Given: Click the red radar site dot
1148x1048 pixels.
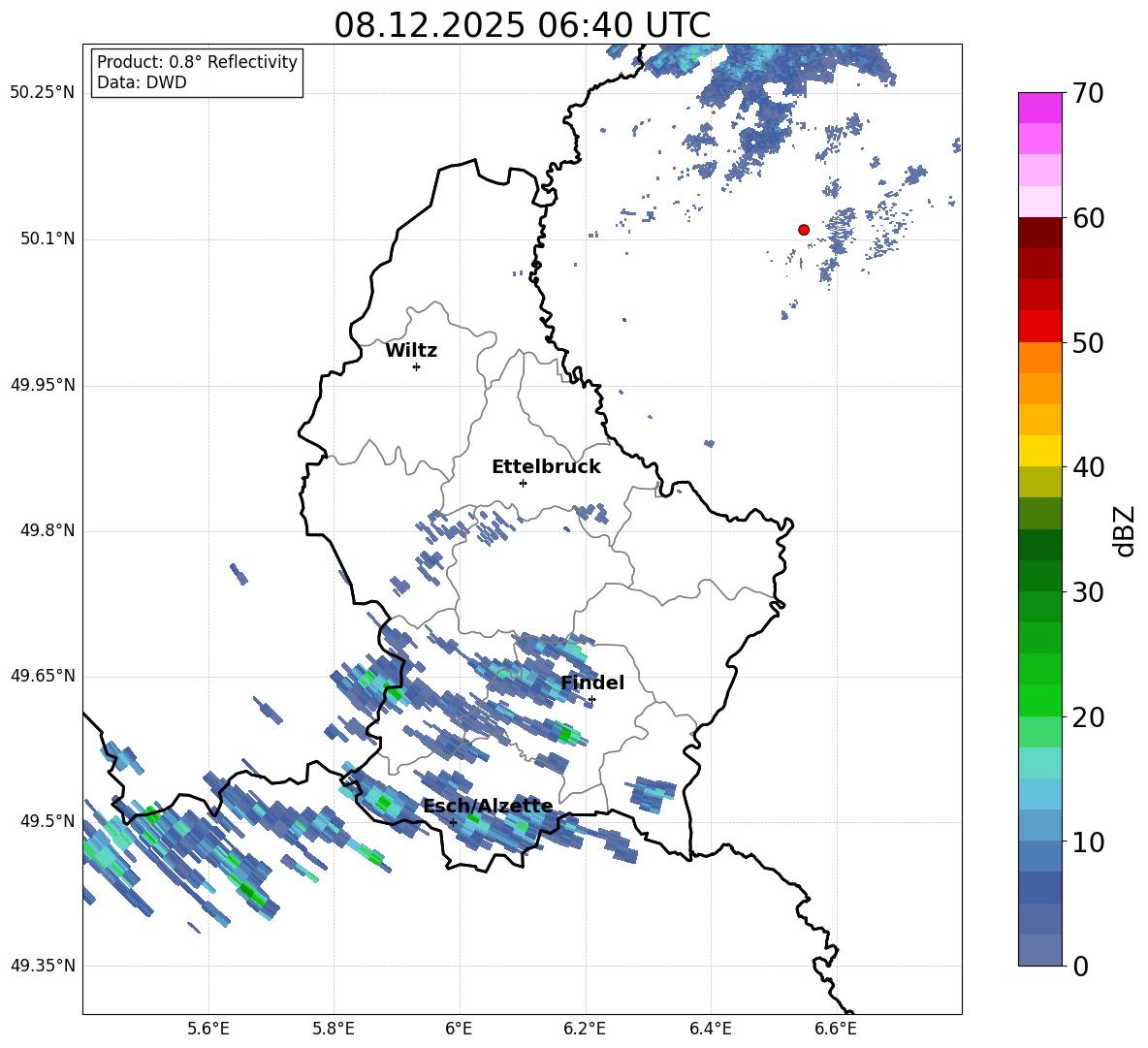Looking at the screenshot, I should (x=804, y=230).
